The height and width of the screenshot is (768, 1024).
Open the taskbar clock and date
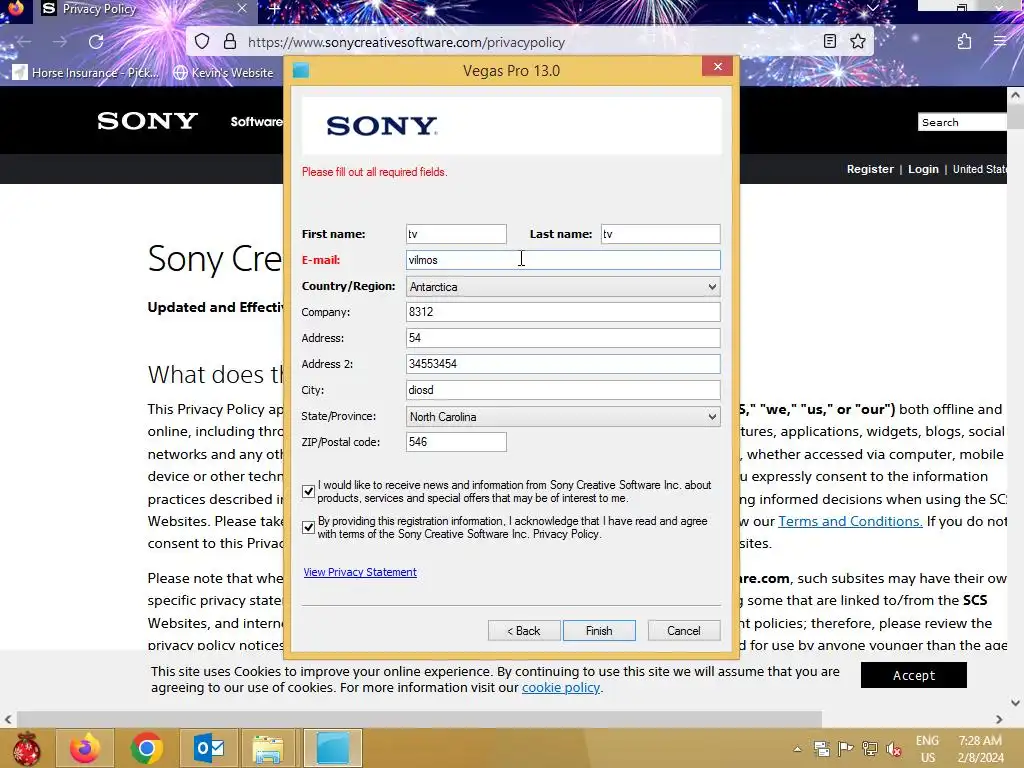(x=980, y=749)
